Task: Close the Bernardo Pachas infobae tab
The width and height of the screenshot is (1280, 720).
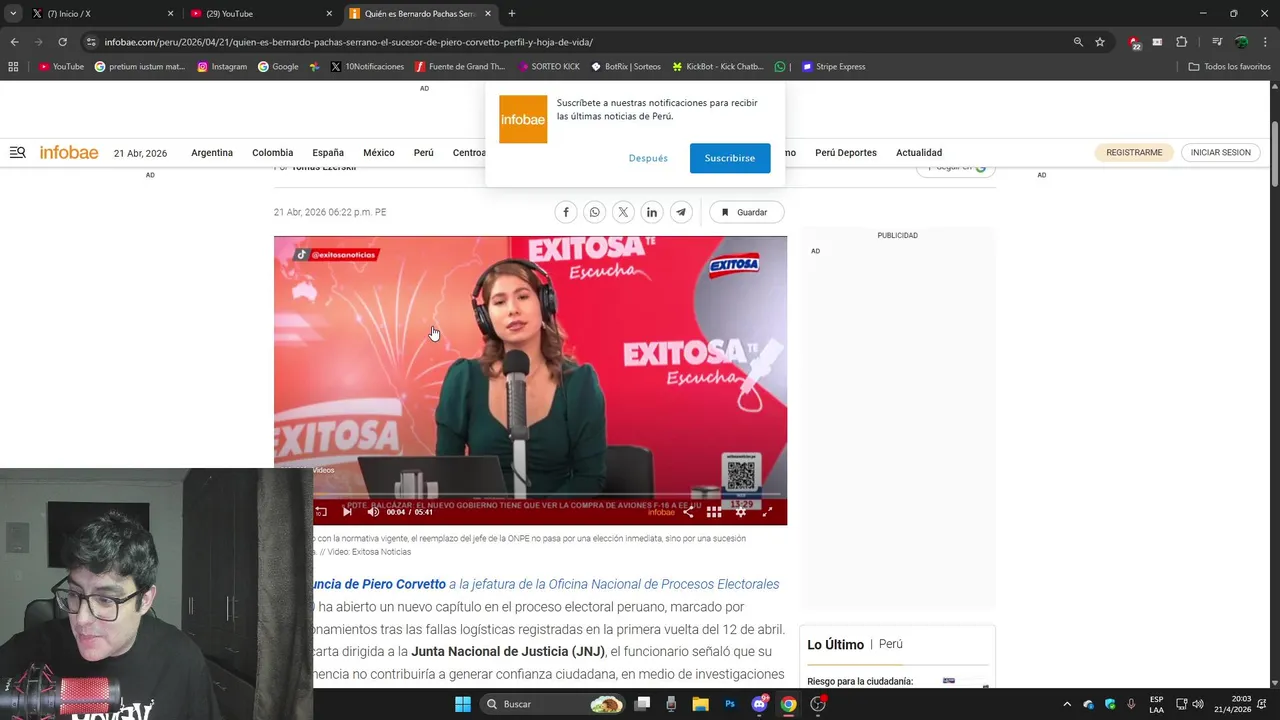Action: [488, 13]
